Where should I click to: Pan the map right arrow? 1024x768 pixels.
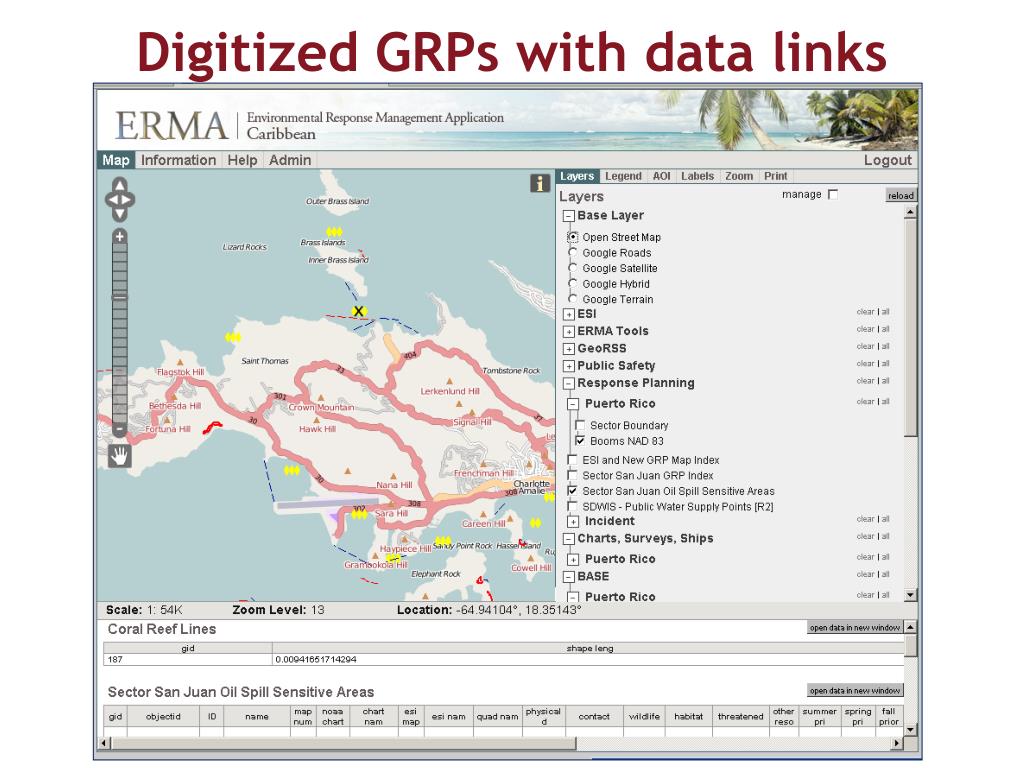(128, 200)
